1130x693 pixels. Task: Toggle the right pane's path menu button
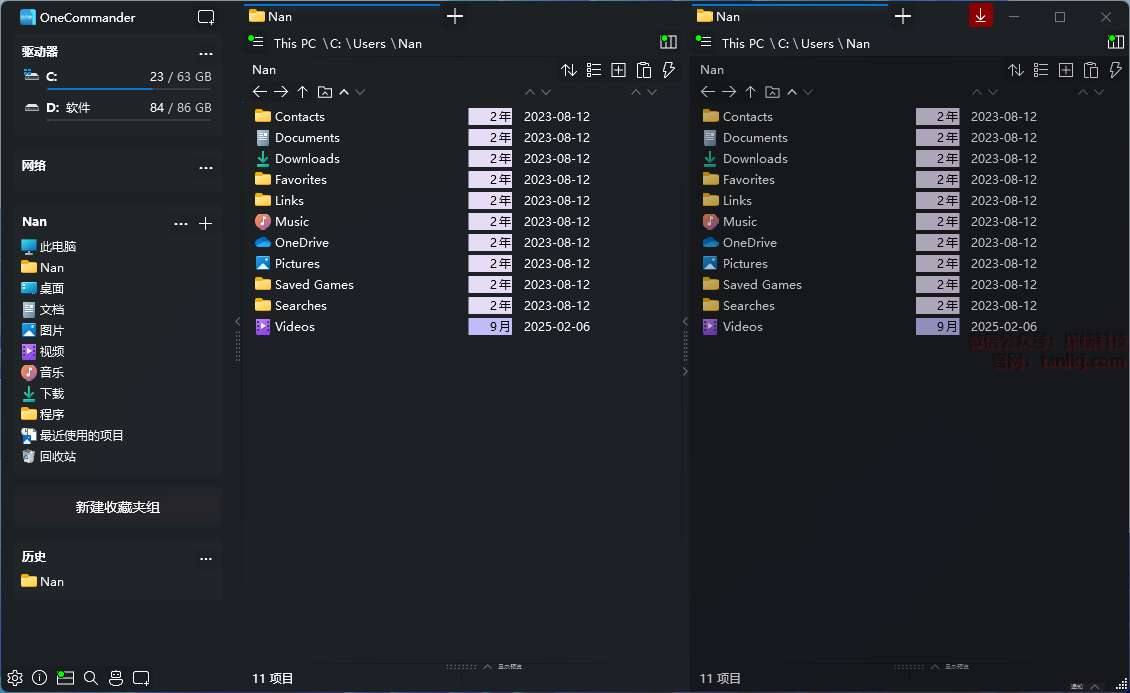704,42
